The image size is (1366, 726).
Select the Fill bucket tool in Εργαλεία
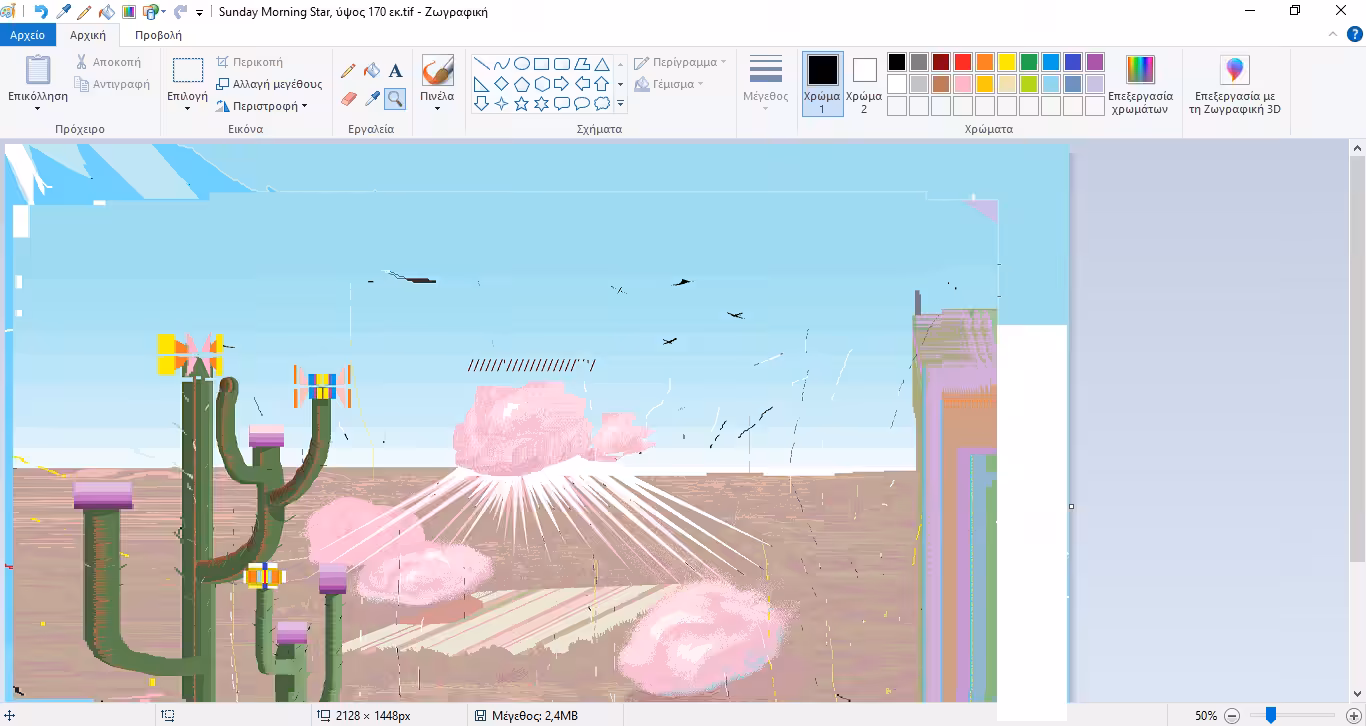[x=372, y=71]
